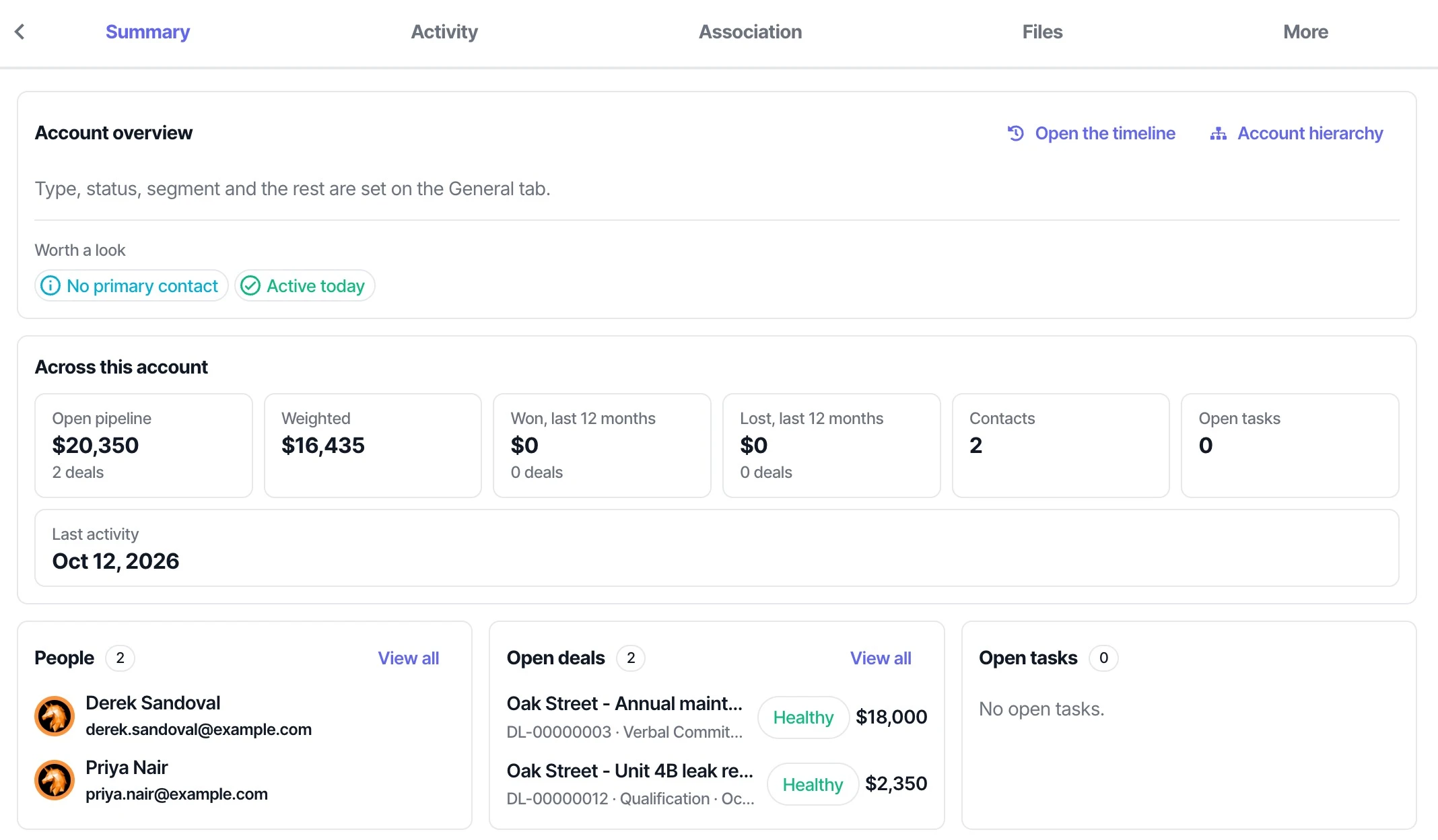
Task: Open Priya Nair's contact name
Action: tap(127, 767)
